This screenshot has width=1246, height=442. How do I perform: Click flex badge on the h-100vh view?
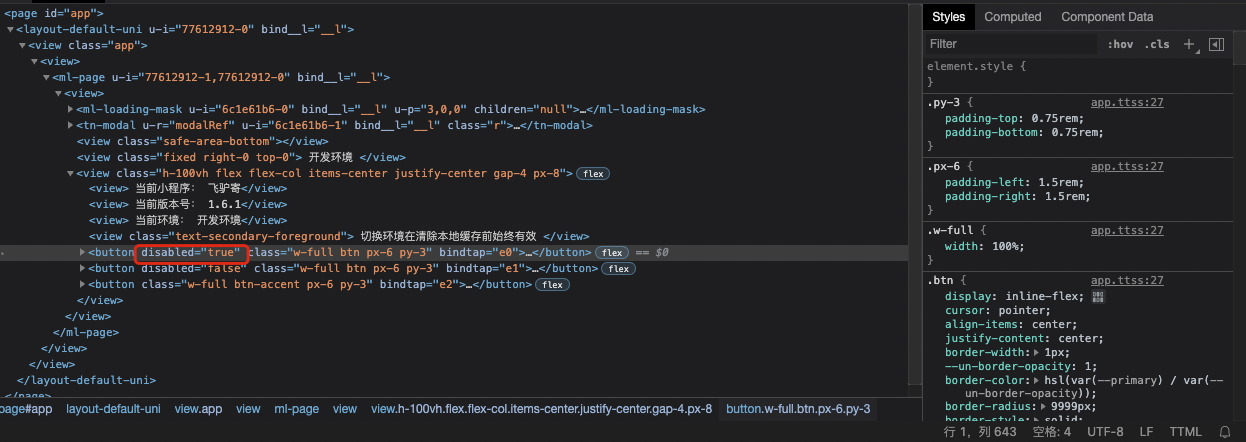coord(594,173)
